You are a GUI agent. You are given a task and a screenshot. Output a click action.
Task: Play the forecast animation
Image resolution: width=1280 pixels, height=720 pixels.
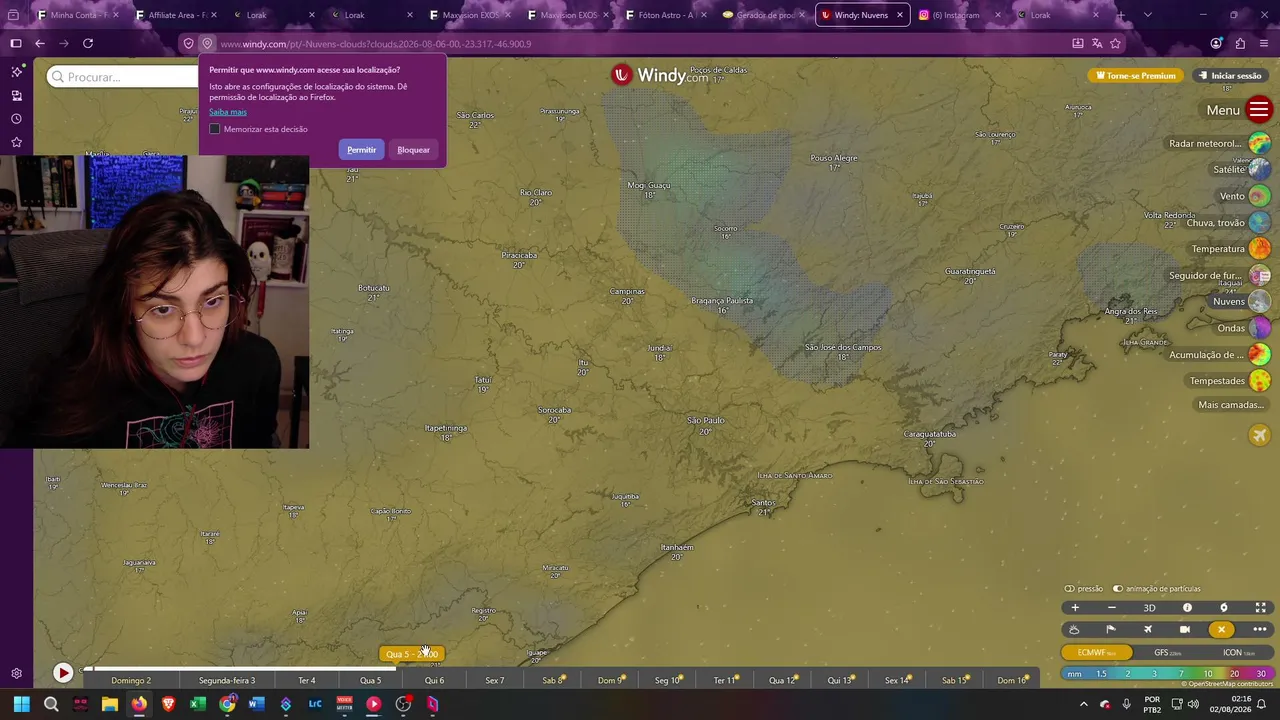click(x=63, y=673)
